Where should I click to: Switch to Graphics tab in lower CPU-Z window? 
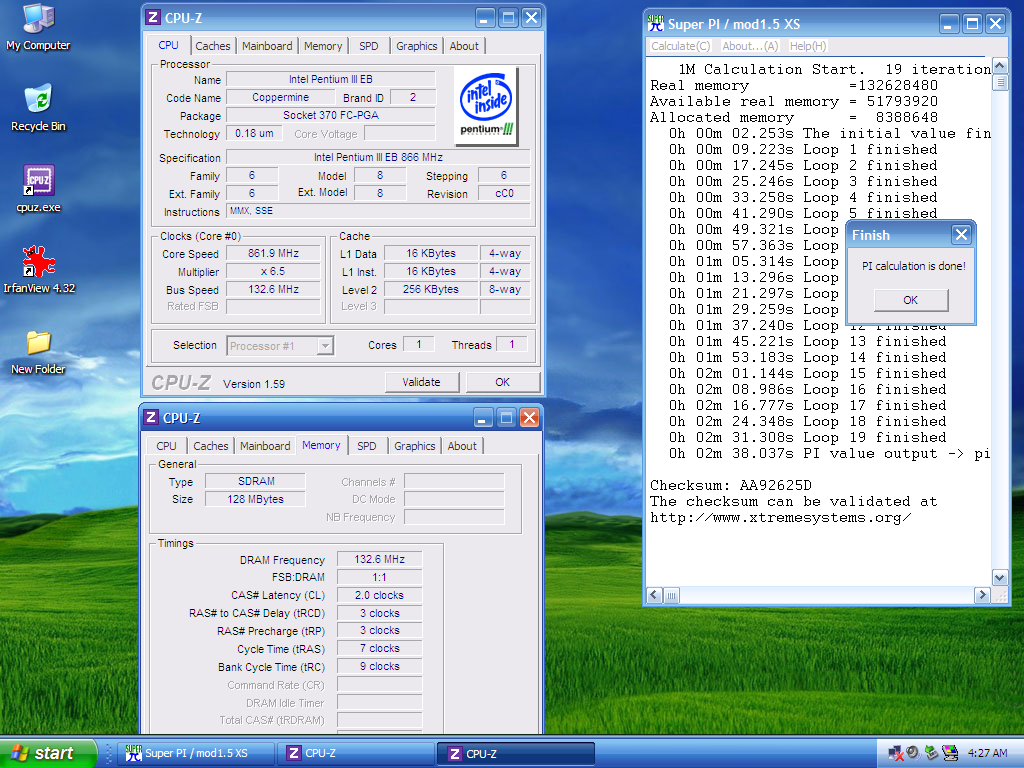pyautogui.click(x=415, y=445)
